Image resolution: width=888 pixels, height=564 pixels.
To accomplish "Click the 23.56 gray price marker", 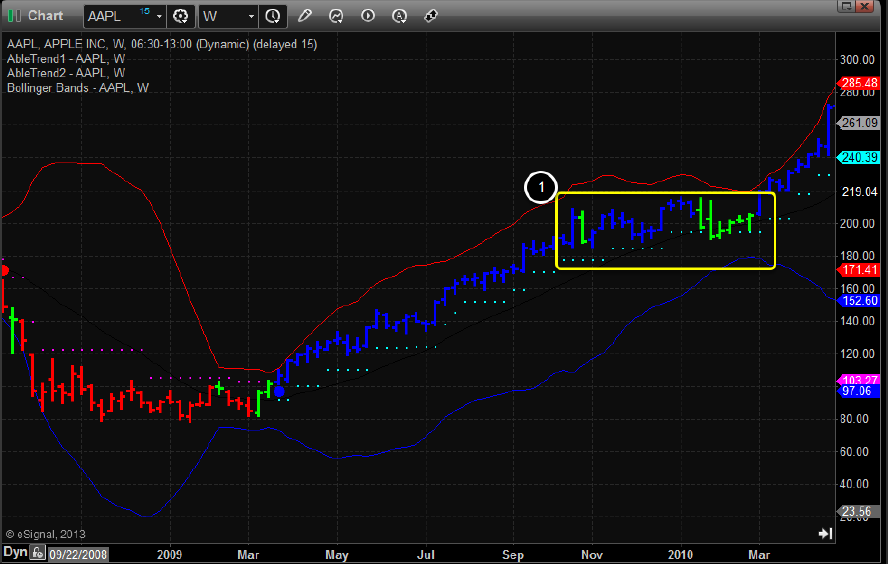I will coord(859,511).
